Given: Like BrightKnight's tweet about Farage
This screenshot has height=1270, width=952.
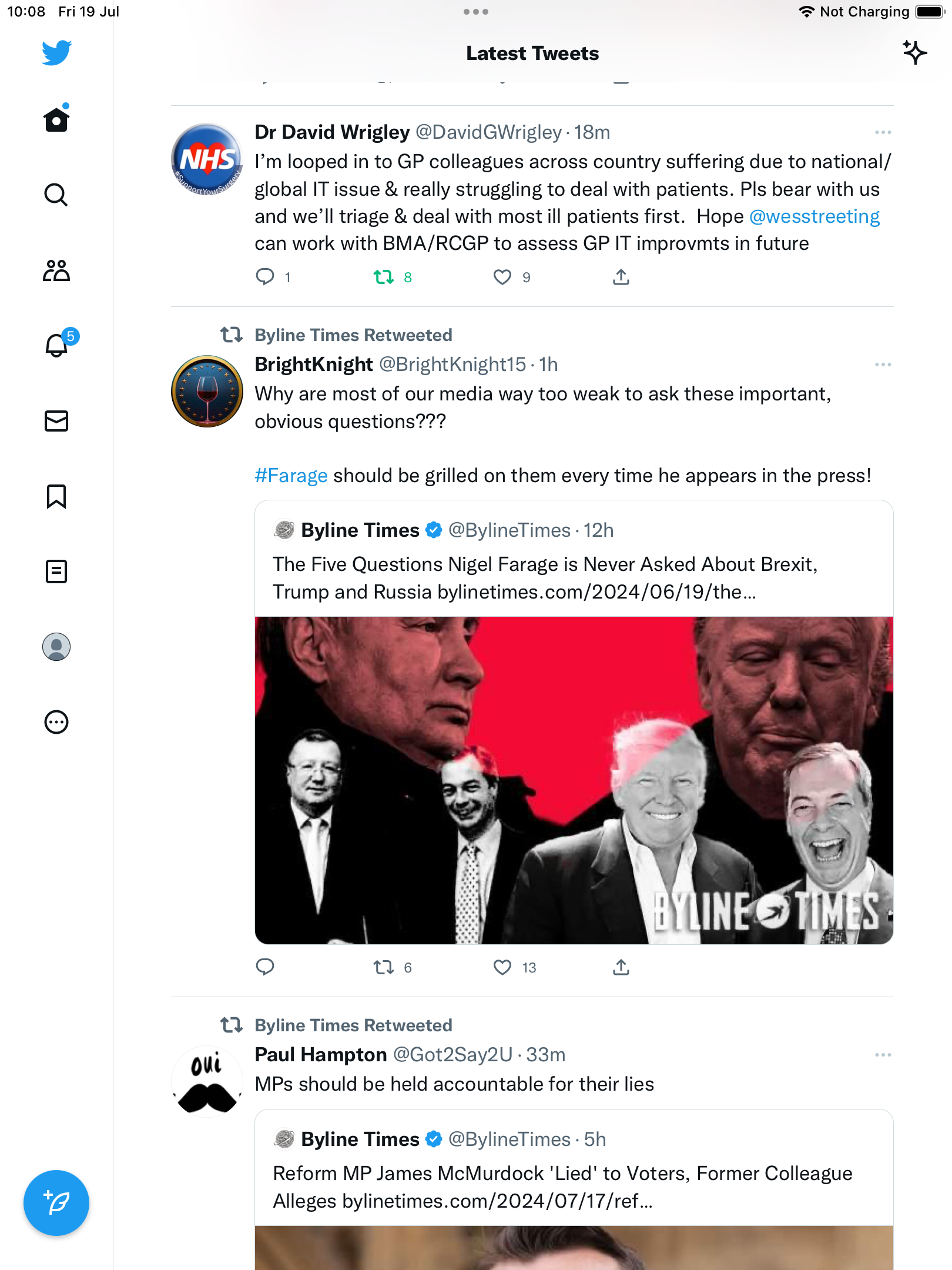Looking at the screenshot, I should pyautogui.click(x=502, y=967).
